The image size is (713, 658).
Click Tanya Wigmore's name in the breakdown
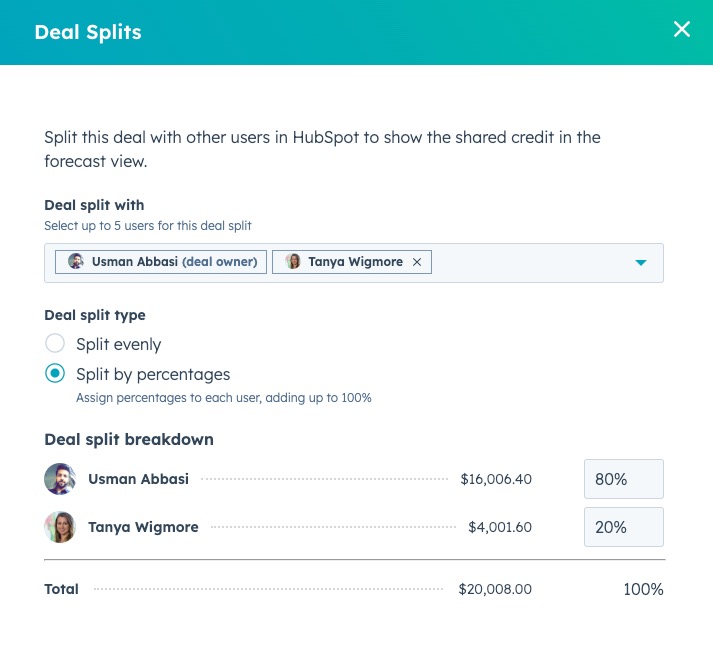143,527
